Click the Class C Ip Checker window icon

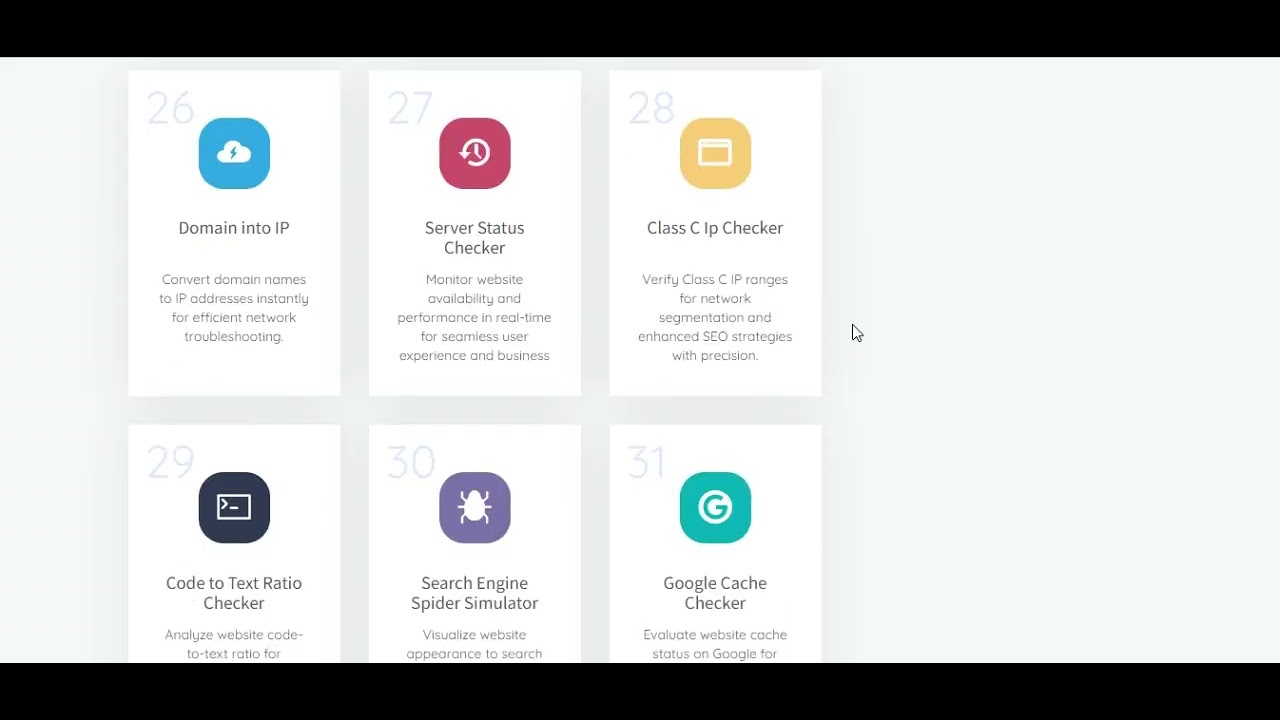click(x=715, y=153)
